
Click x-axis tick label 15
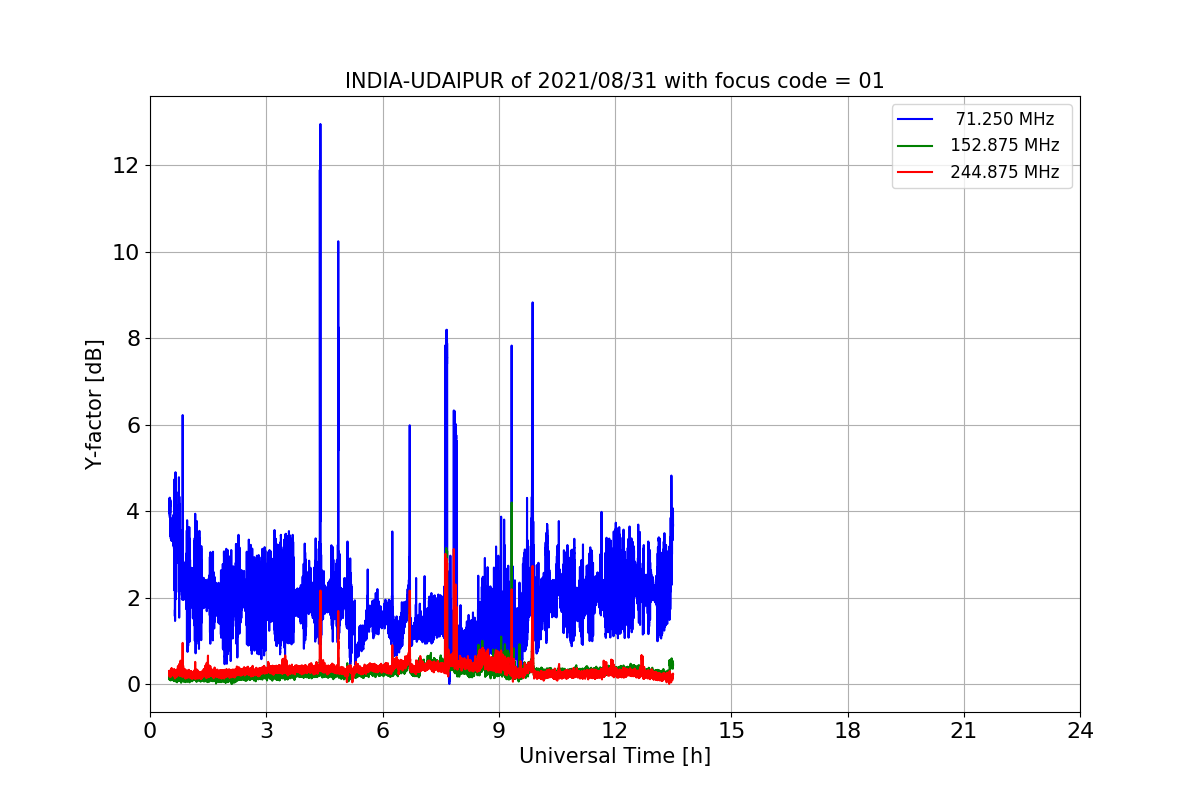click(731, 731)
